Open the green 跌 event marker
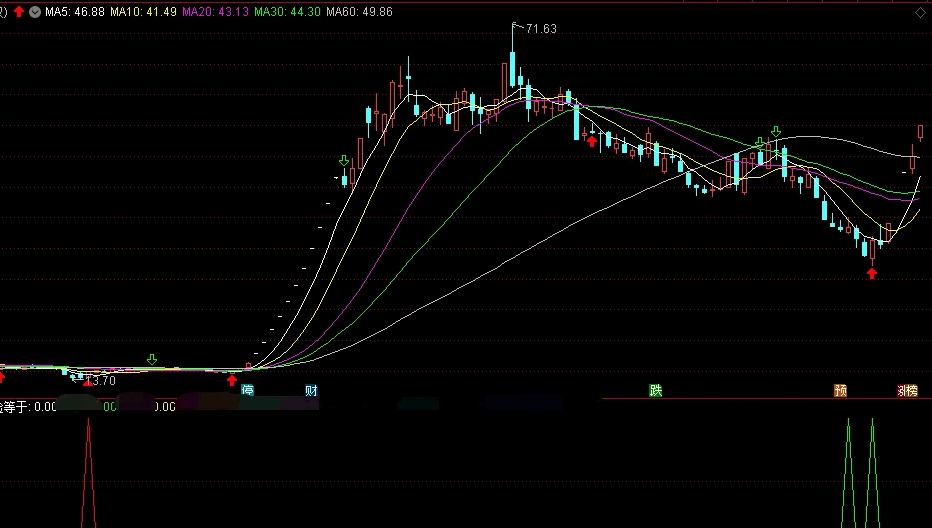The image size is (932, 528). point(656,390)
